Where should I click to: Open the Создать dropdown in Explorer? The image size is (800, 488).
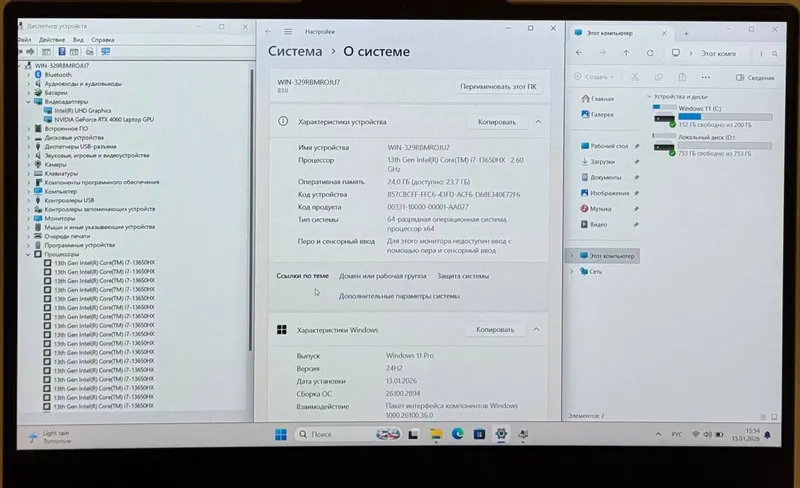coord(594,77)
